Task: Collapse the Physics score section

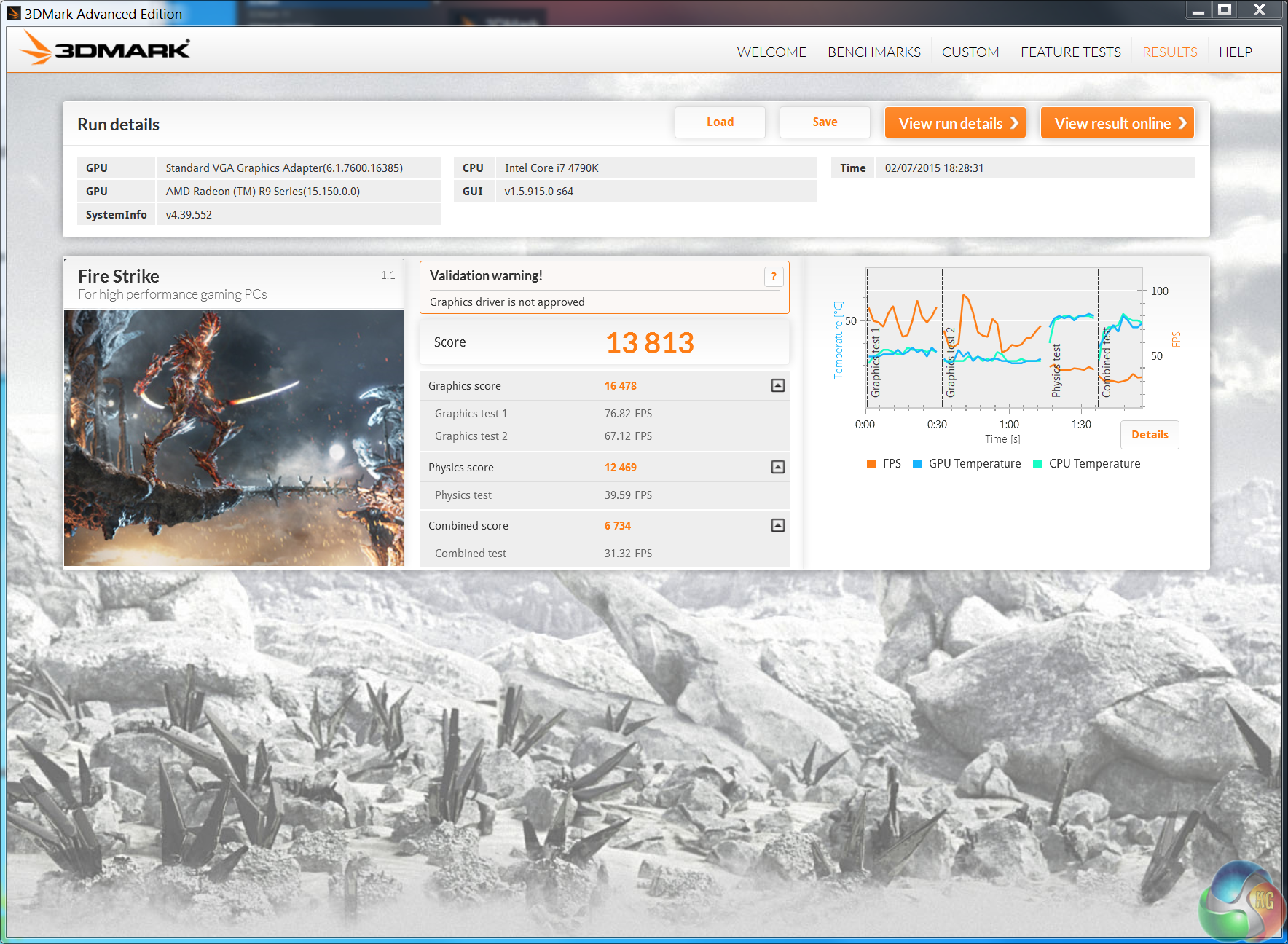Action: pyautogui.click(x=778, y=467)
